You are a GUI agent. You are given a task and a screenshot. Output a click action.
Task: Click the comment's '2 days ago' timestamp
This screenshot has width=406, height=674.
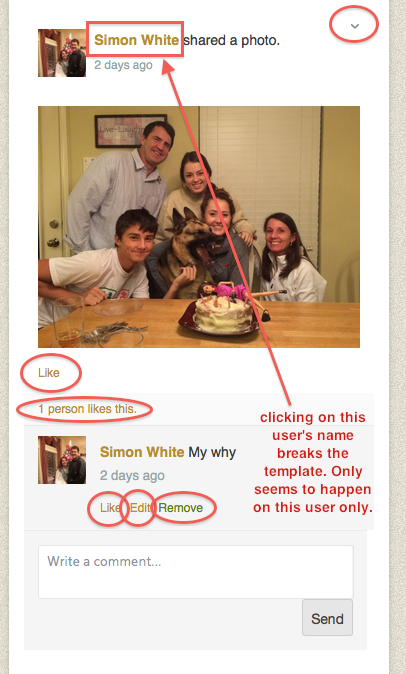coord(132,475)
